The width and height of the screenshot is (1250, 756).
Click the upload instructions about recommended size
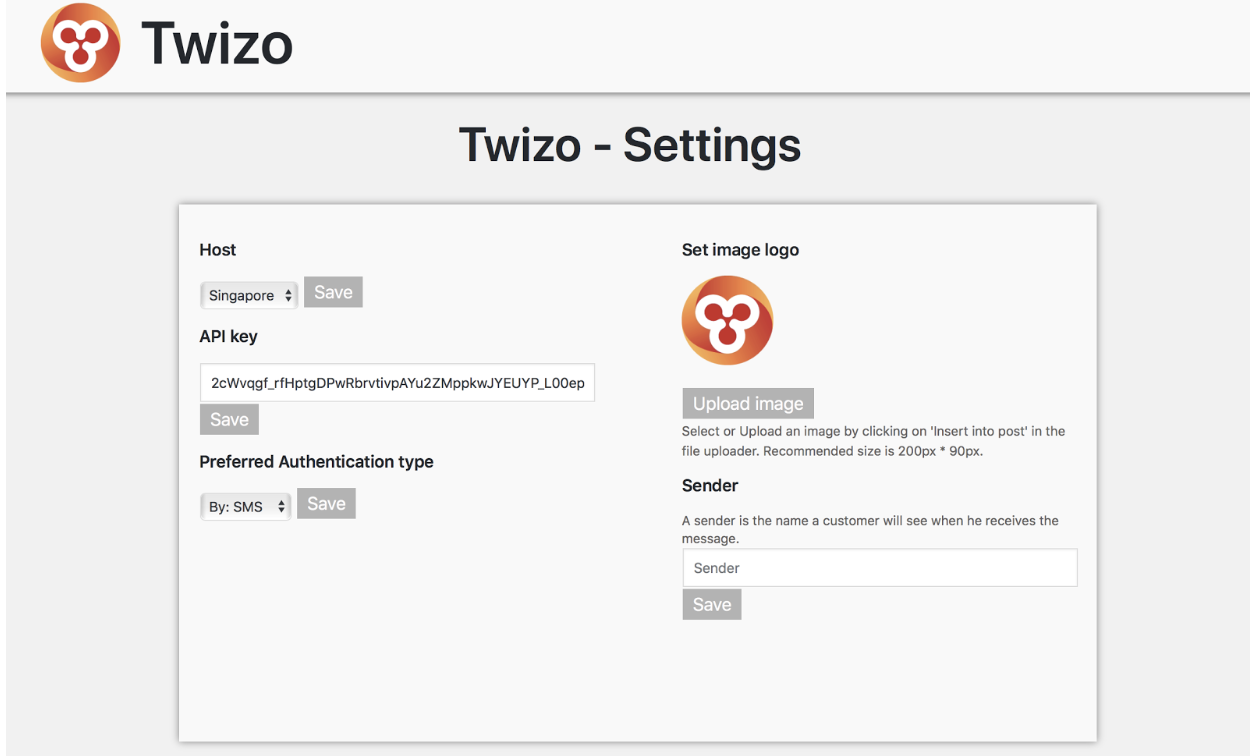click(x=873, y=441)
